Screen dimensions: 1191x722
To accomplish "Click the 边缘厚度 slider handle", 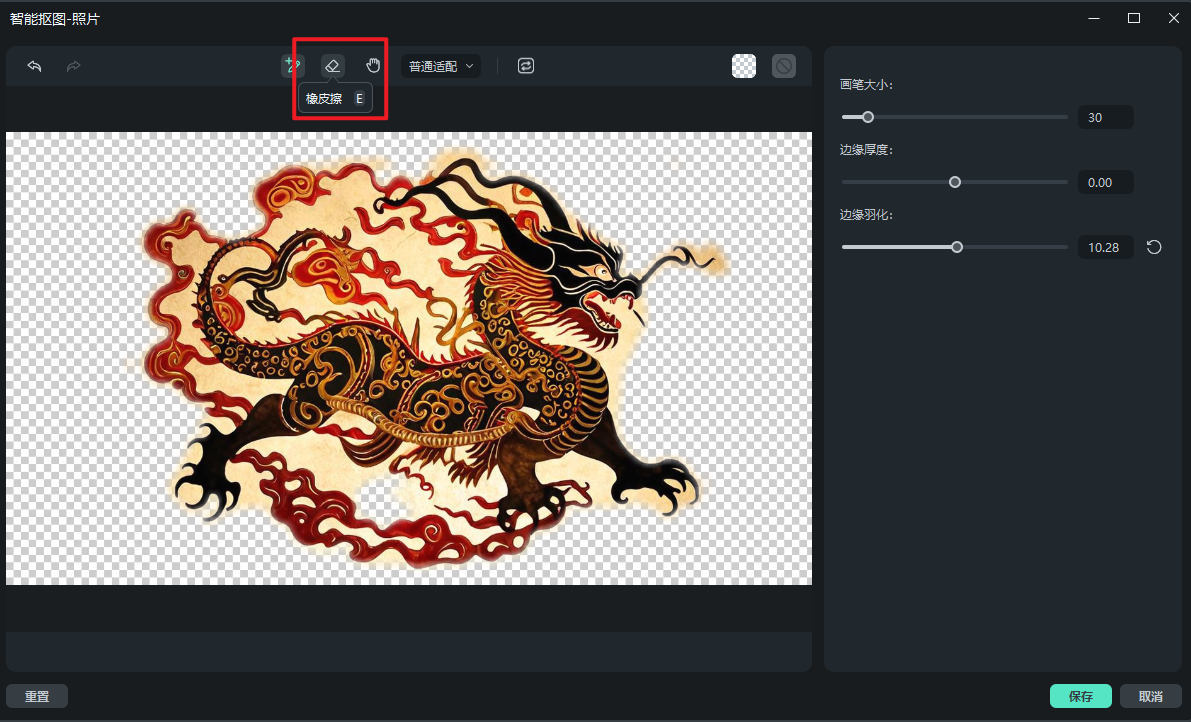I will (x=955, y=182).
